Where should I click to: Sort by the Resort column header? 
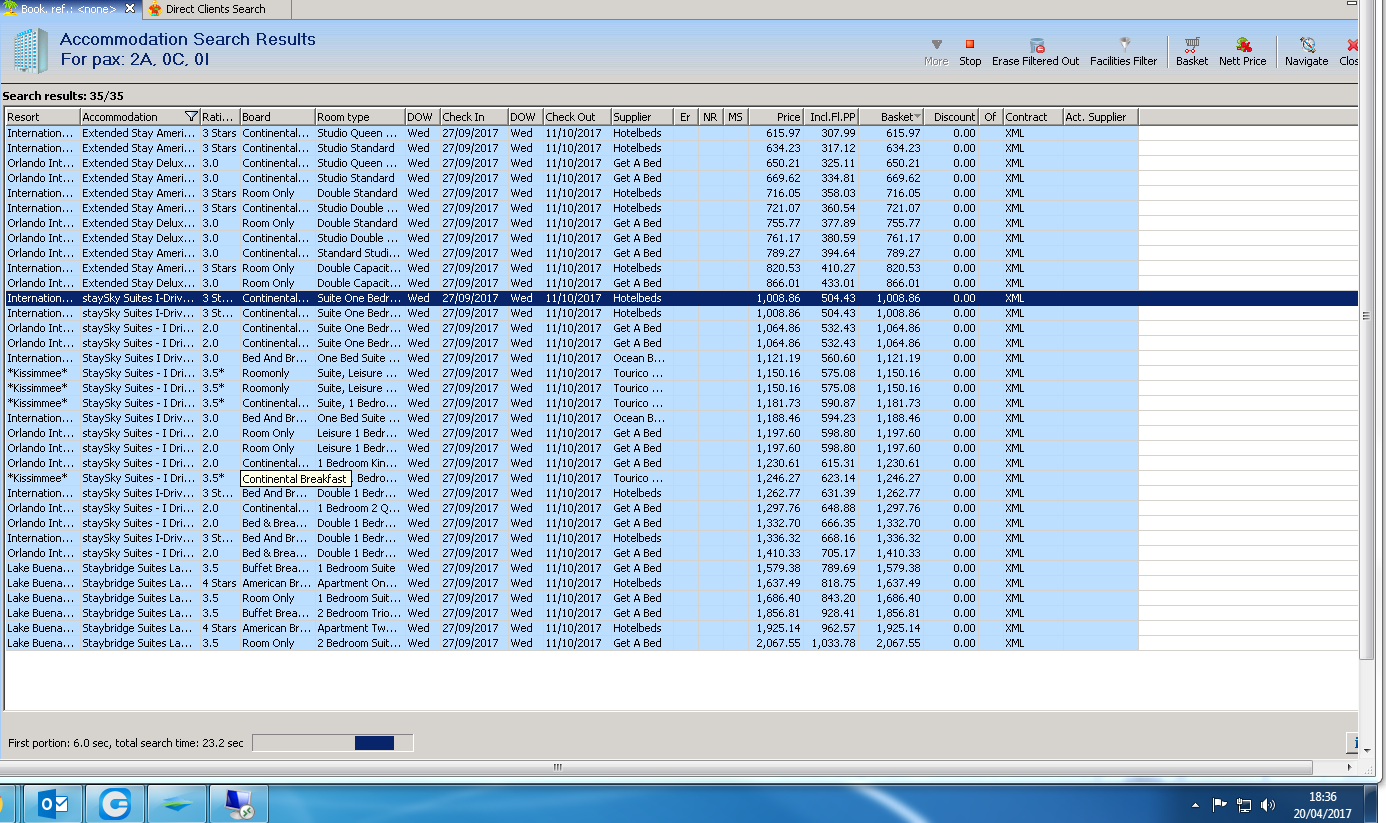pyautogui.click(x=42, y=117)
